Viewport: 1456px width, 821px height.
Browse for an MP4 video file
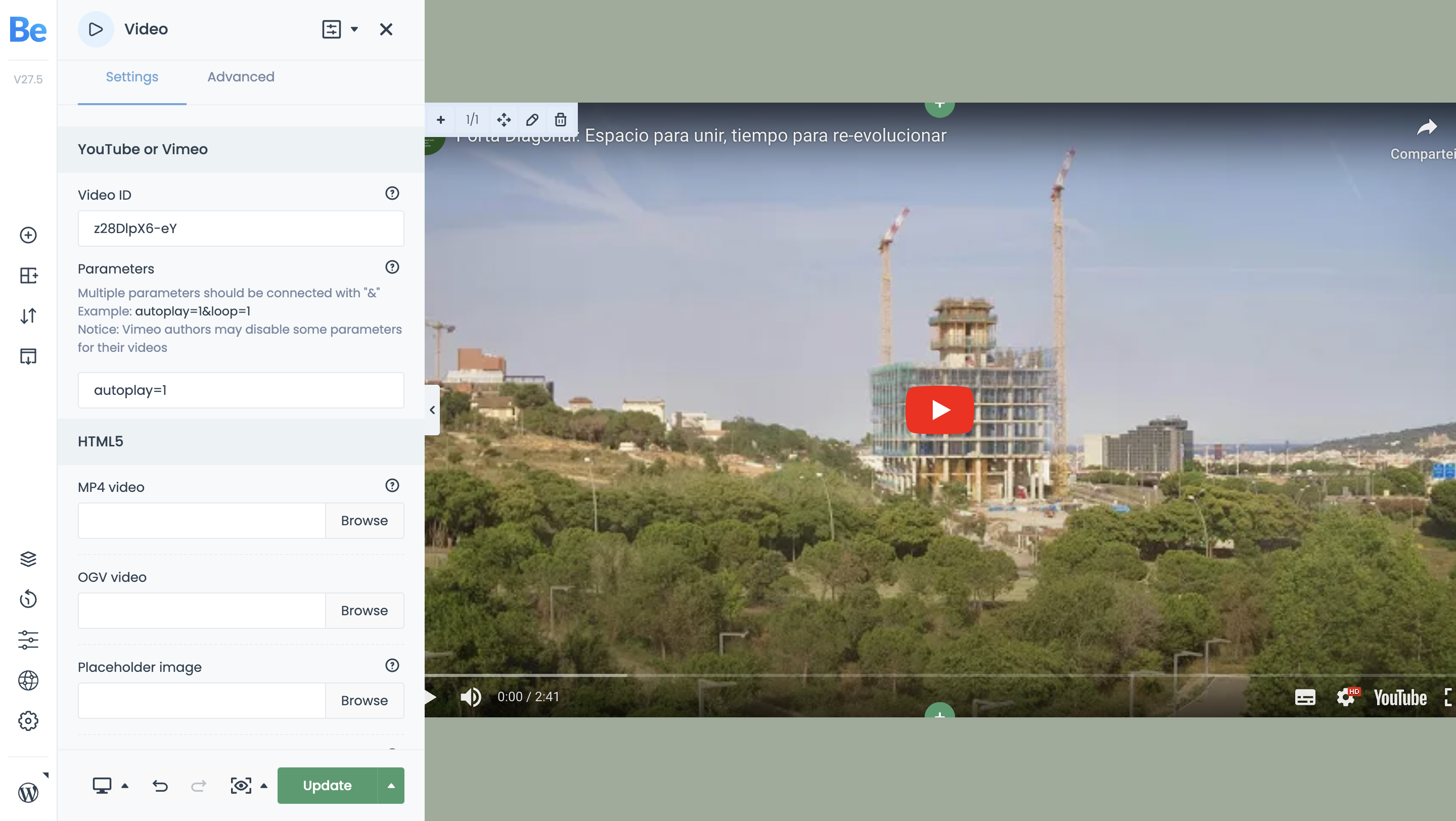pos(365,520)
